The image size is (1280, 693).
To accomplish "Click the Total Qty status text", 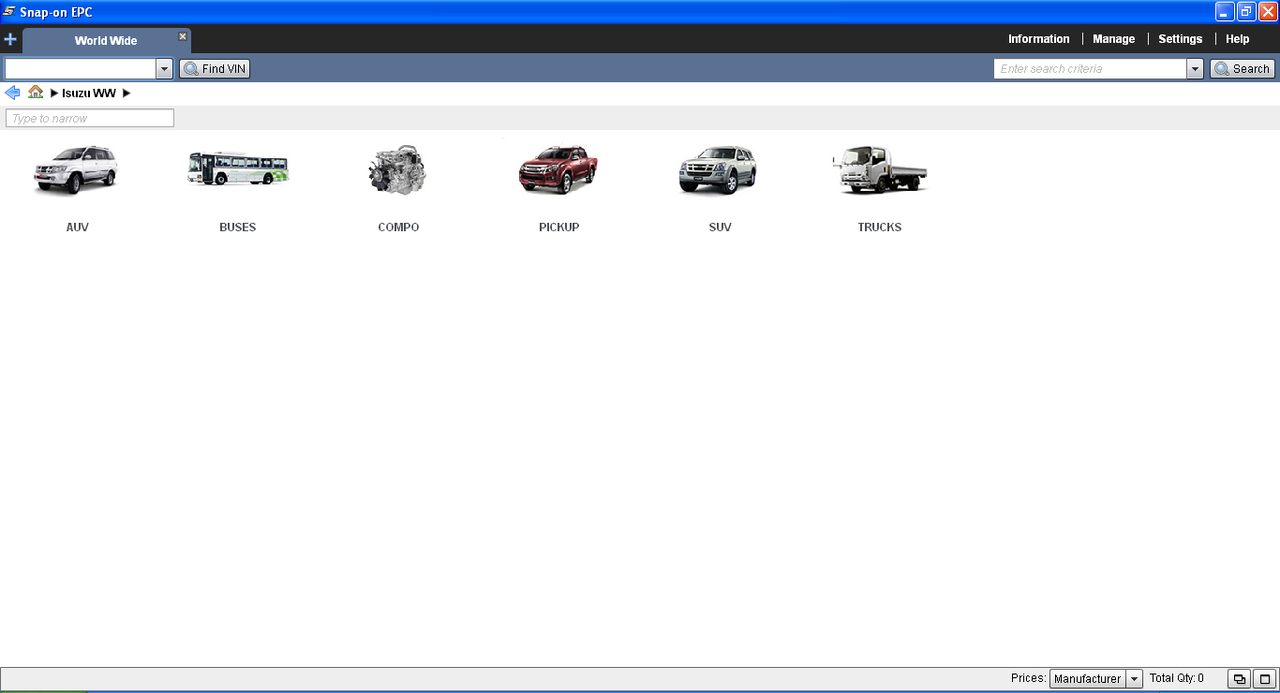I will tap(1177, 678).
